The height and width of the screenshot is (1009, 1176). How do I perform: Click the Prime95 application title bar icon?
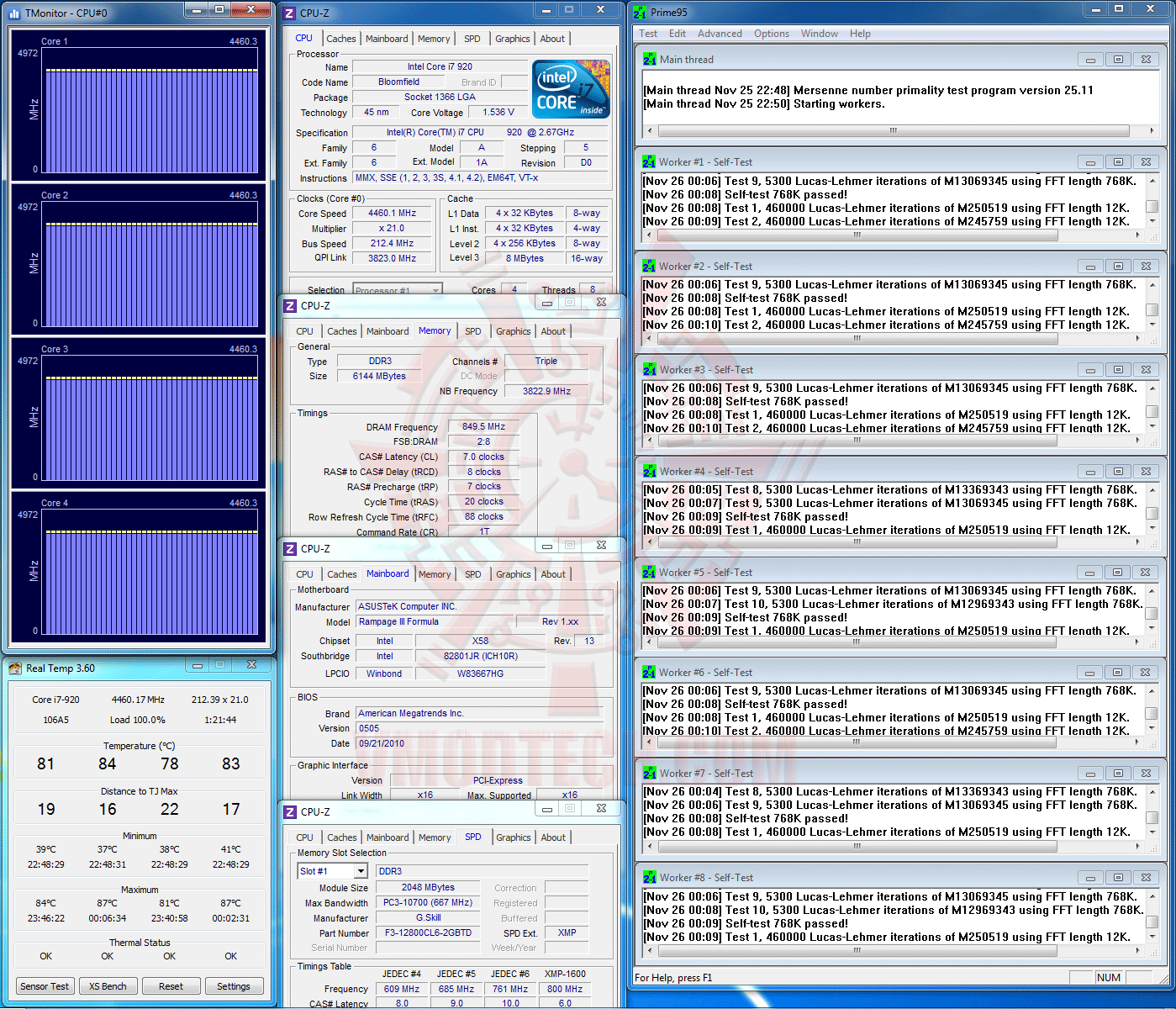click(641, 13)
